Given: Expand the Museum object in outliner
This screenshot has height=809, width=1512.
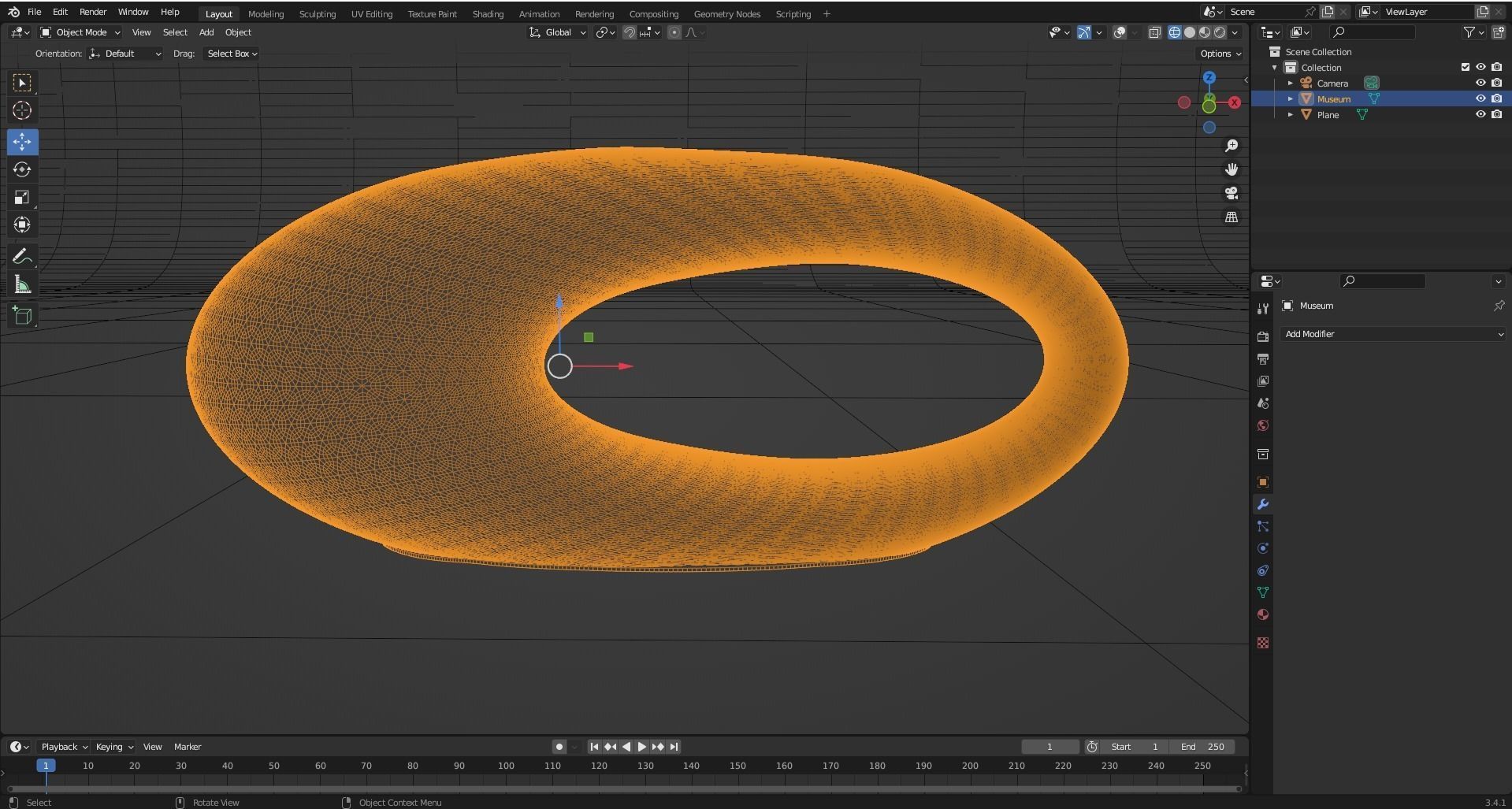Looking at the screenshot, I should (1291, 98).
